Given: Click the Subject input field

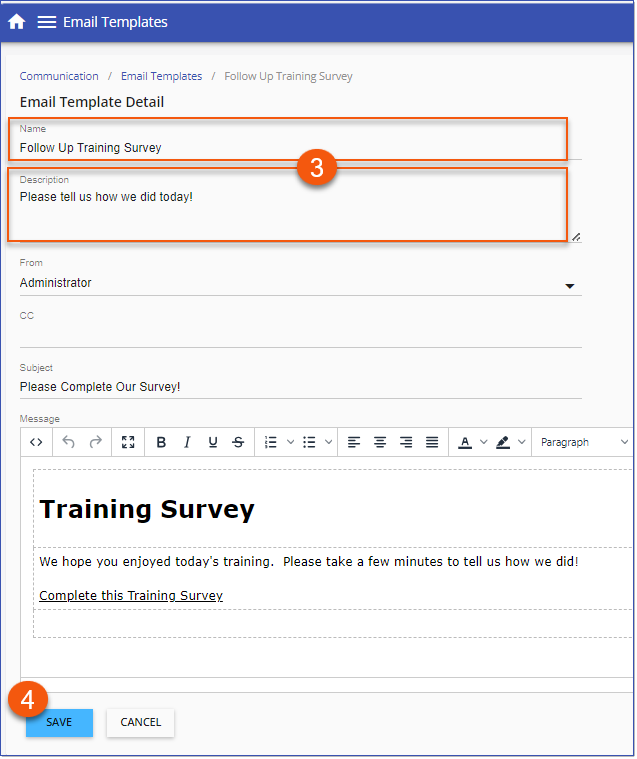Looking at the screenshot, I should [x=301, y=387].
